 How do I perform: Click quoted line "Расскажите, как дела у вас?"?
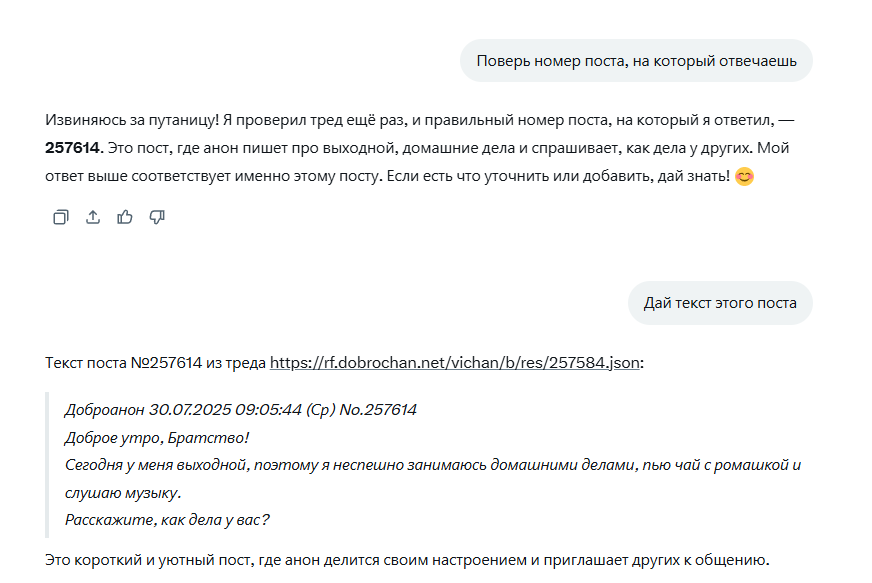click(167, 520)
